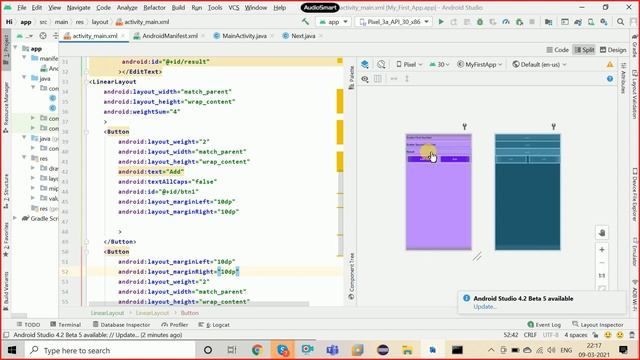Open the Pixel_3a_API_30_x86 device dropdown
Viewport: 640px width, 360px height.
(x=393, y=22)
